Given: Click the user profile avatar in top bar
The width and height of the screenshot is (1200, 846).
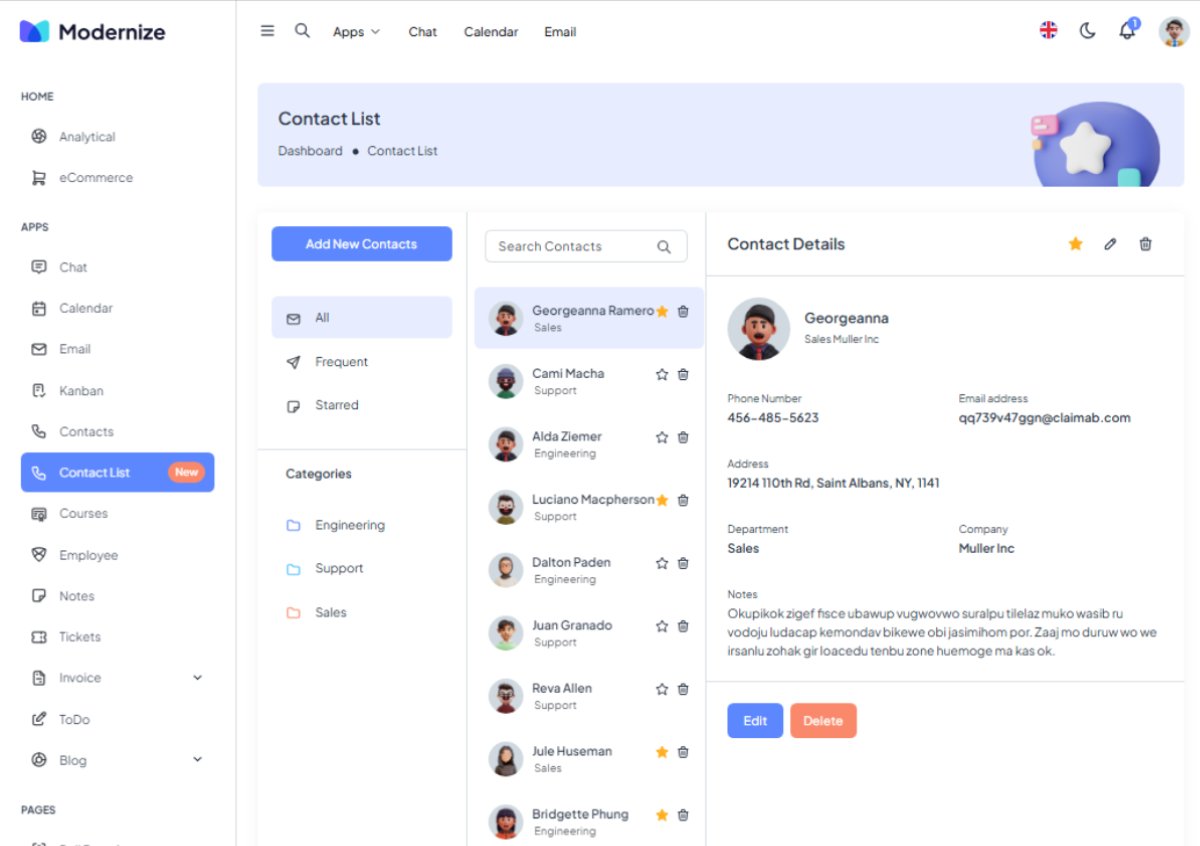Looking at the screenshot, I should 1173,31.
